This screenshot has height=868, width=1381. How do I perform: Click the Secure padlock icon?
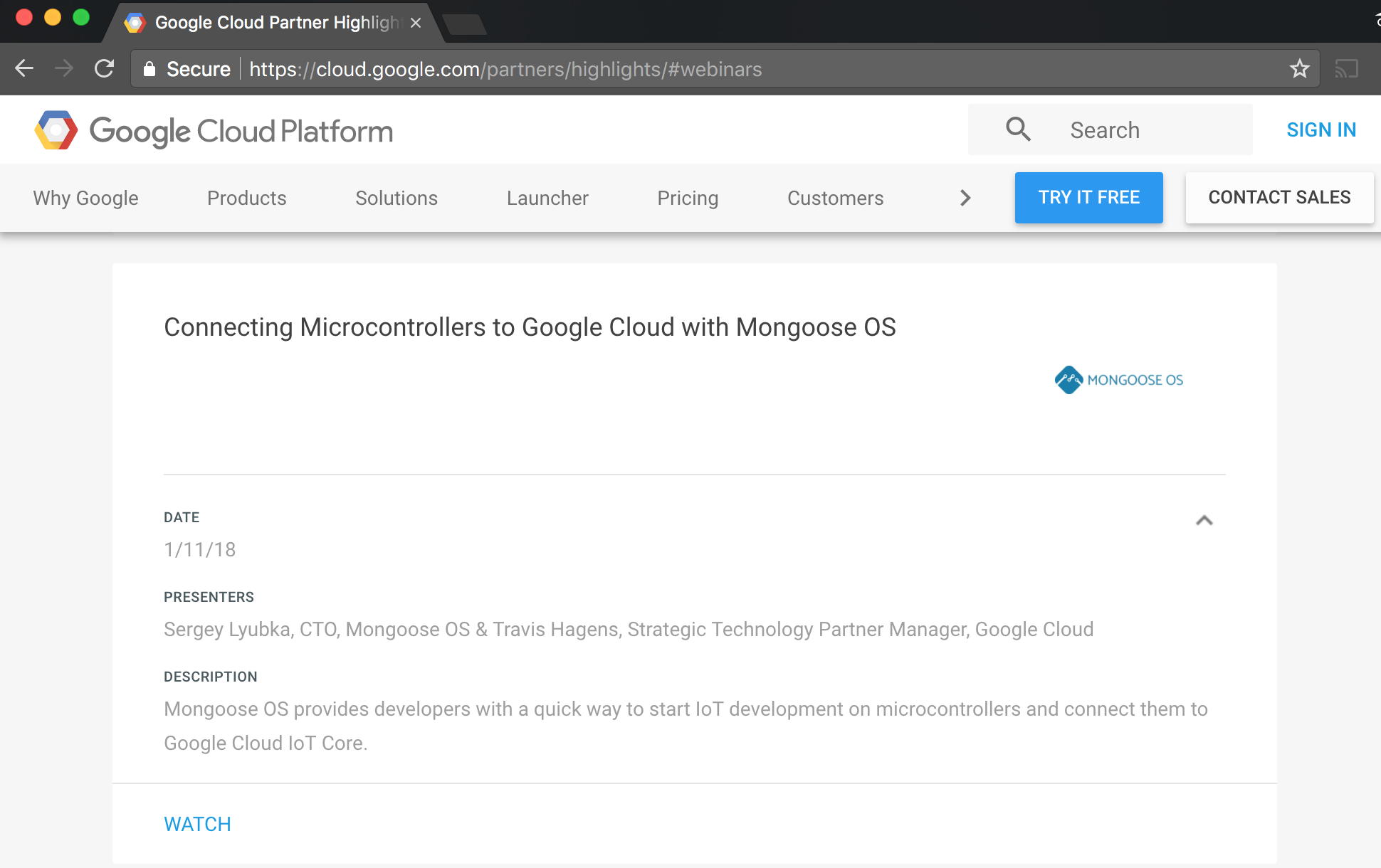[x=149, y=69]
